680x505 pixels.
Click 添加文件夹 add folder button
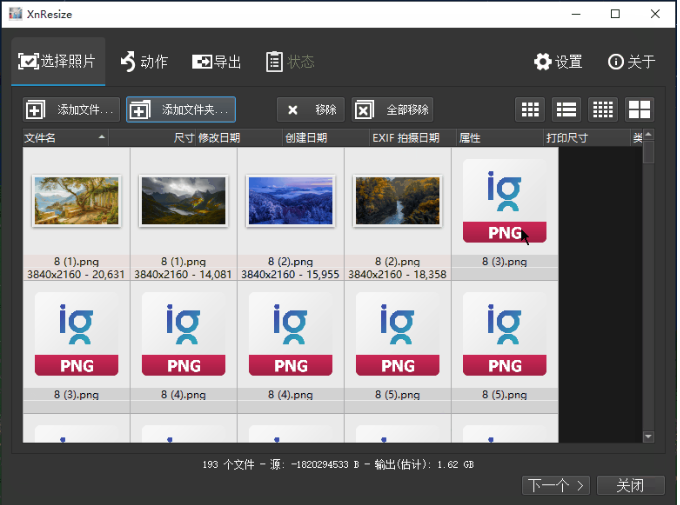pyautogui.click(x=181, y=110)
